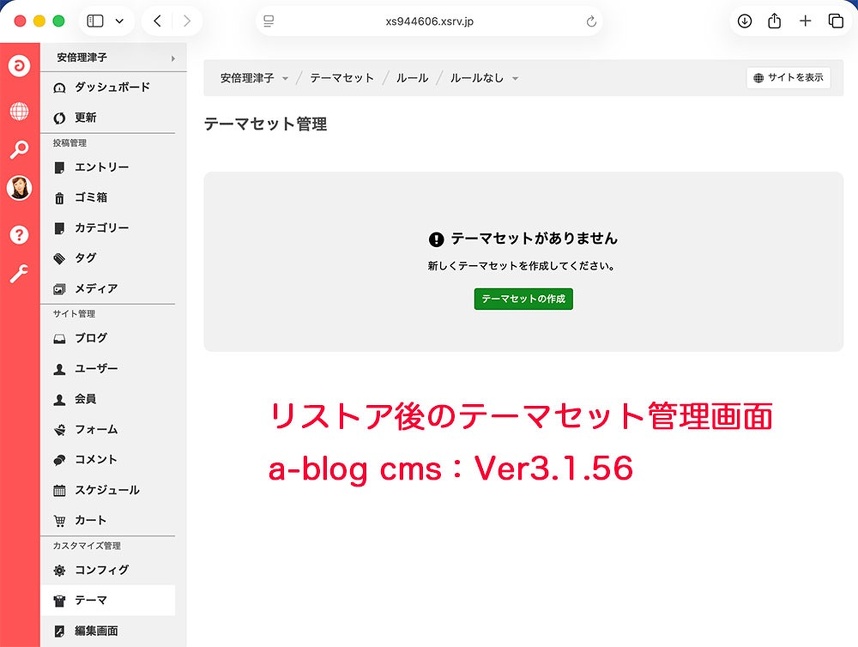Click the a-blog cms logo icon
The height and width of the screenshot is (647, 858).
[19, 67]
